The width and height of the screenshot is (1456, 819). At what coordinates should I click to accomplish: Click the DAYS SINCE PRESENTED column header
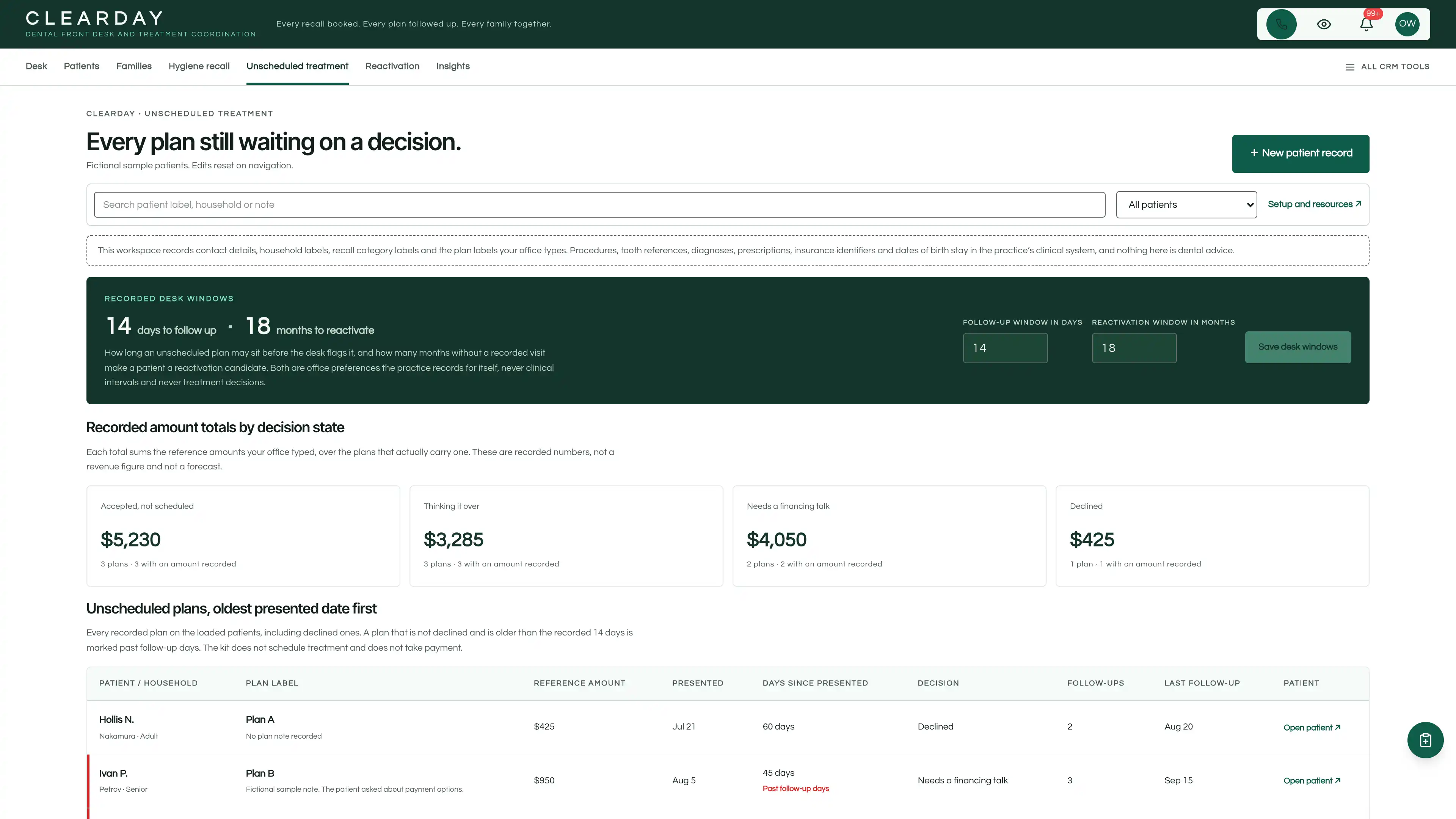[x=815, y=683]
